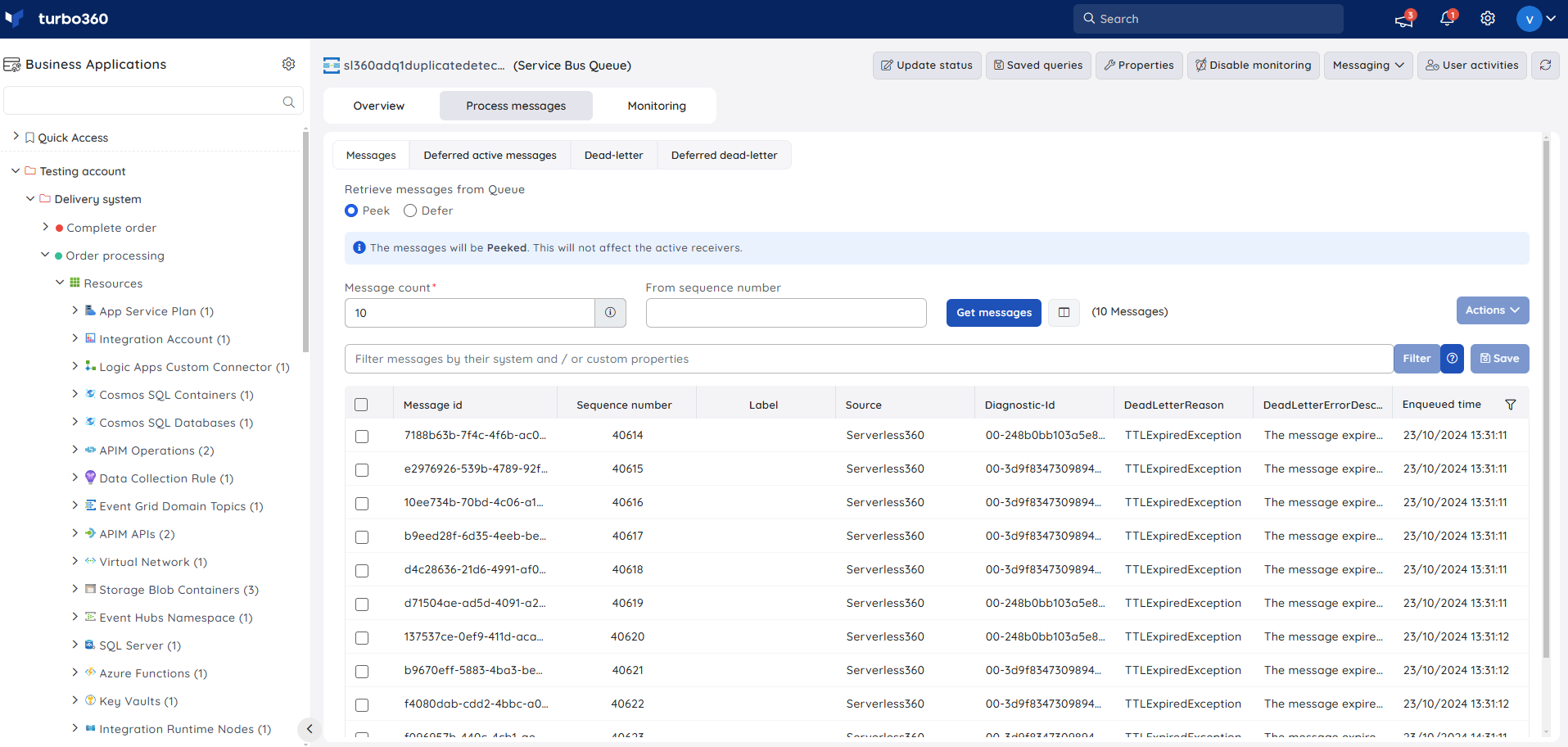Select the Peek radio button
This screenshot has height=747, width=1568.
click(x=351, y=211)
